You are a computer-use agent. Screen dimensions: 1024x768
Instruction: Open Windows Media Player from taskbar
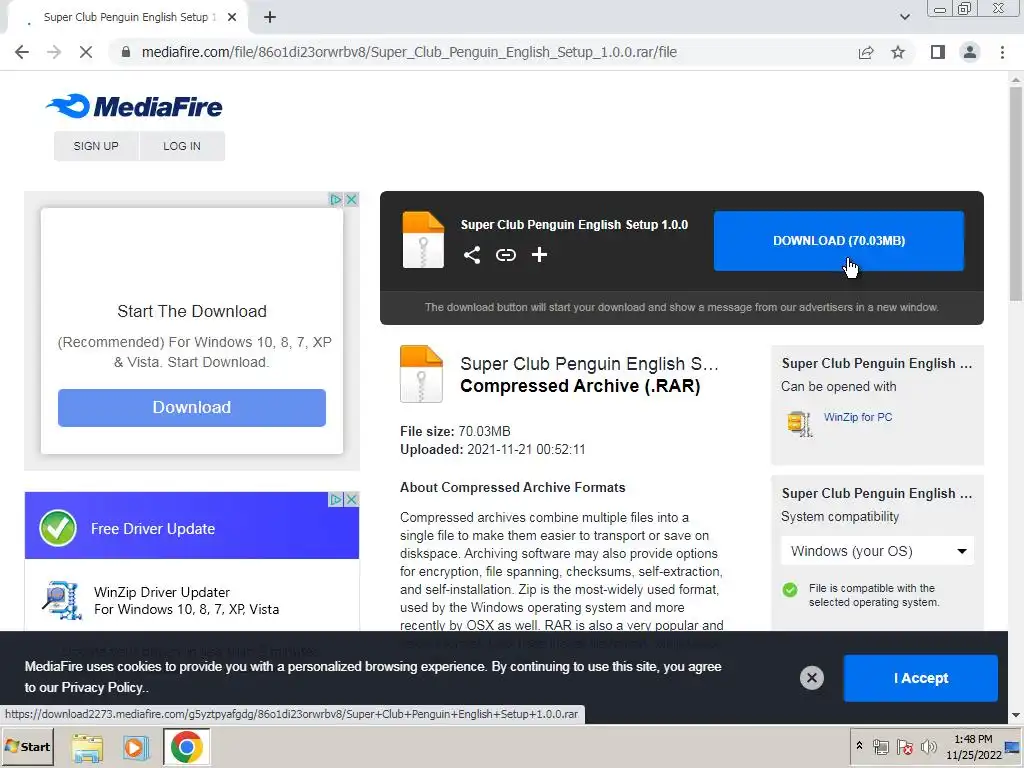135,747
